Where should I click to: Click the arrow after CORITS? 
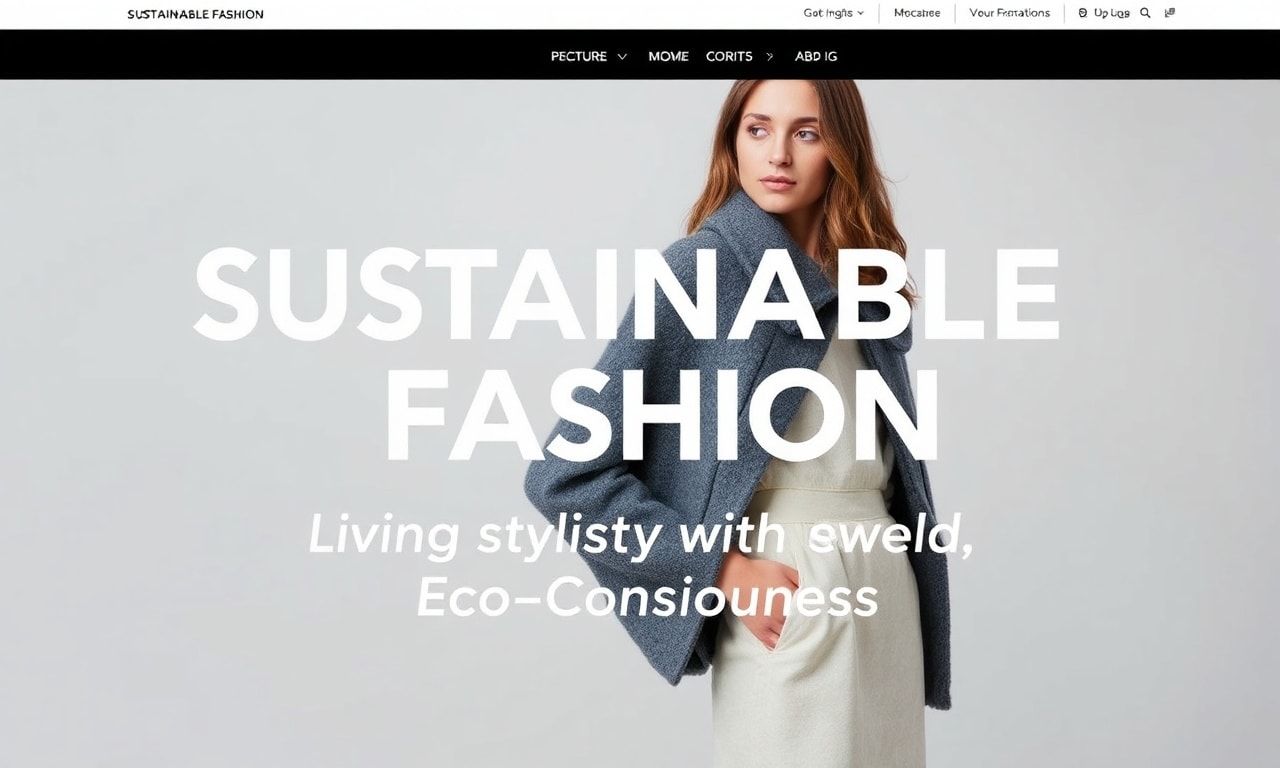(x=769, y=57)
